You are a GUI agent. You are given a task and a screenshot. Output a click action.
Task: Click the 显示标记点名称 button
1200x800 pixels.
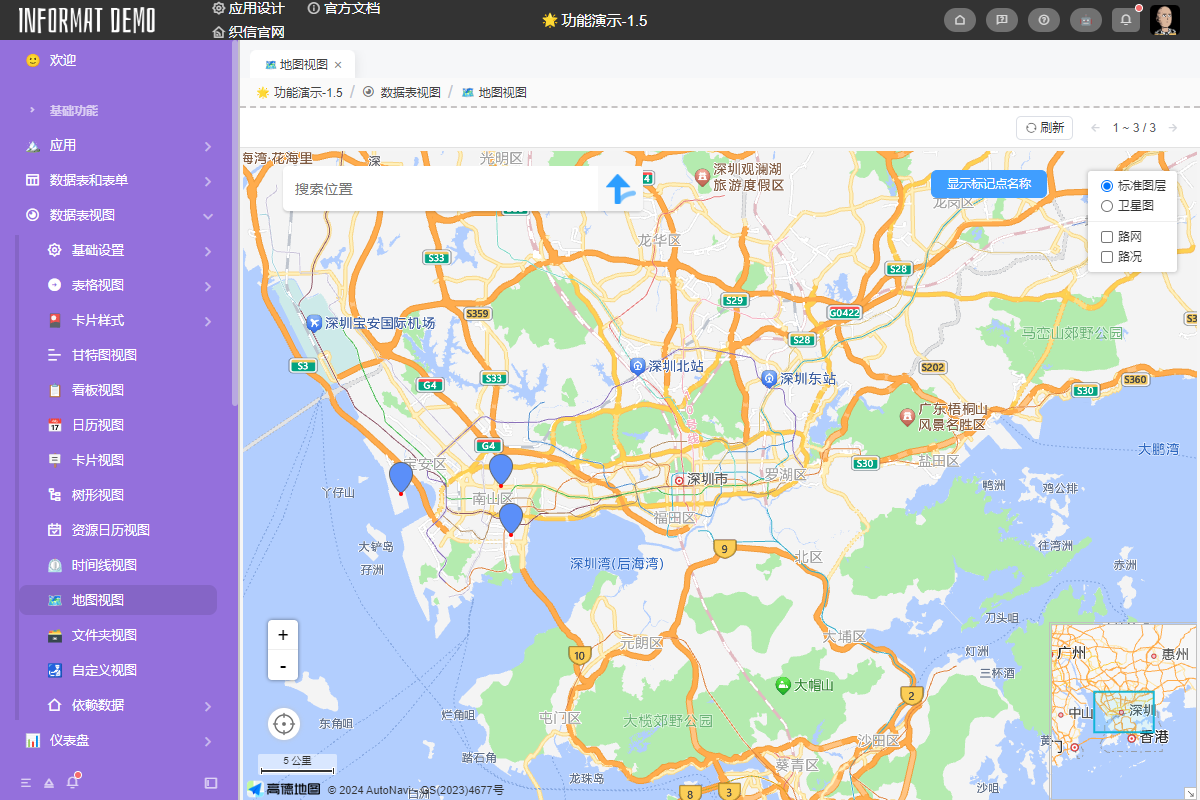[x=989, y=183]
